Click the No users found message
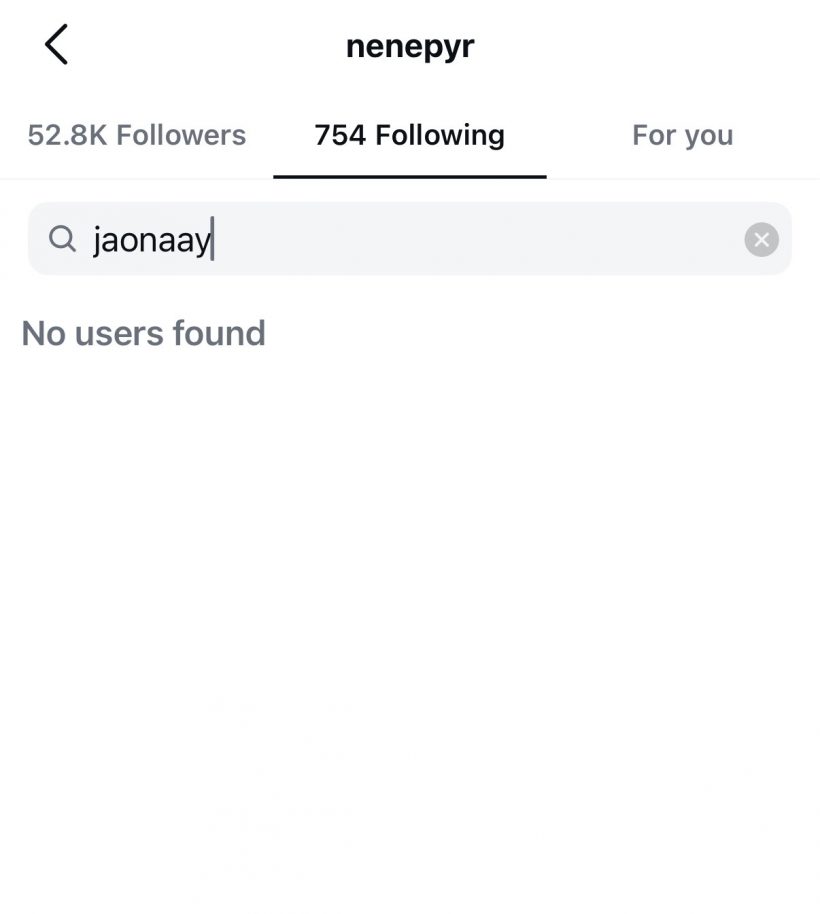The height and width of the screenshot is (914, 820). pos(143,333)
